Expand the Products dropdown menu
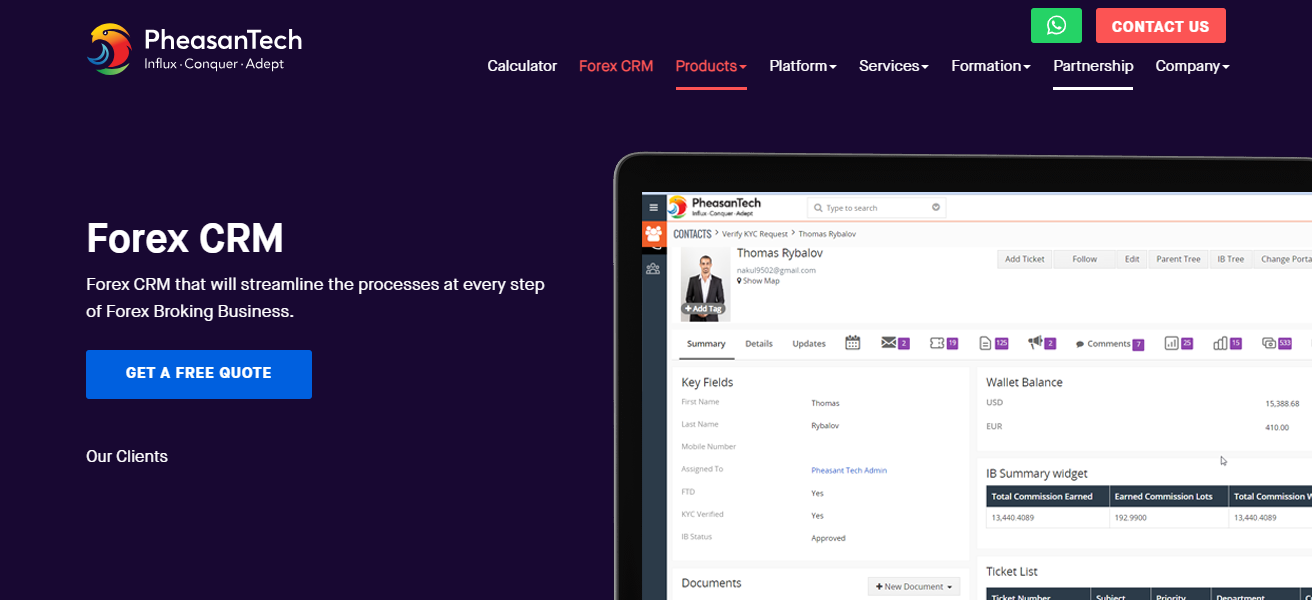The height and width of the screenshot is (600, 1312). tap(710, 66)
